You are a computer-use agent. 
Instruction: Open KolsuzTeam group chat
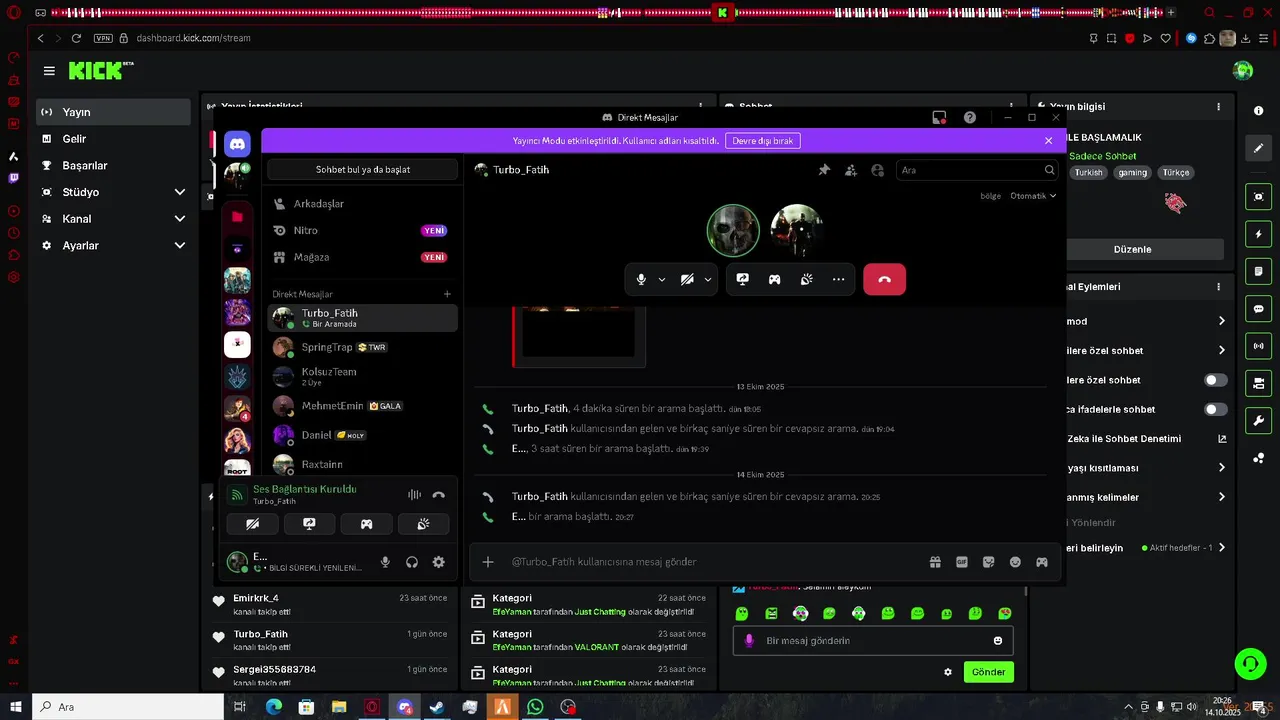click(x=362, y=376)
